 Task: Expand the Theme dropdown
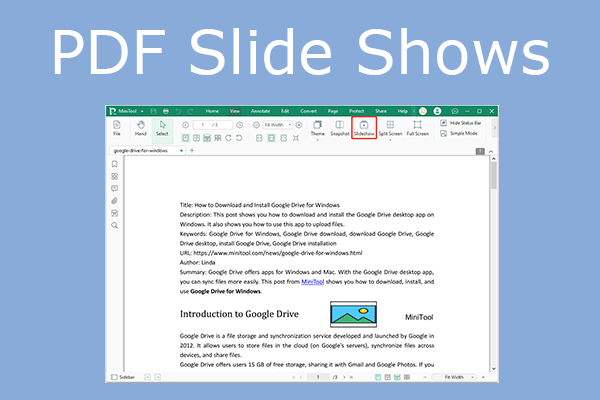(318, 140)
